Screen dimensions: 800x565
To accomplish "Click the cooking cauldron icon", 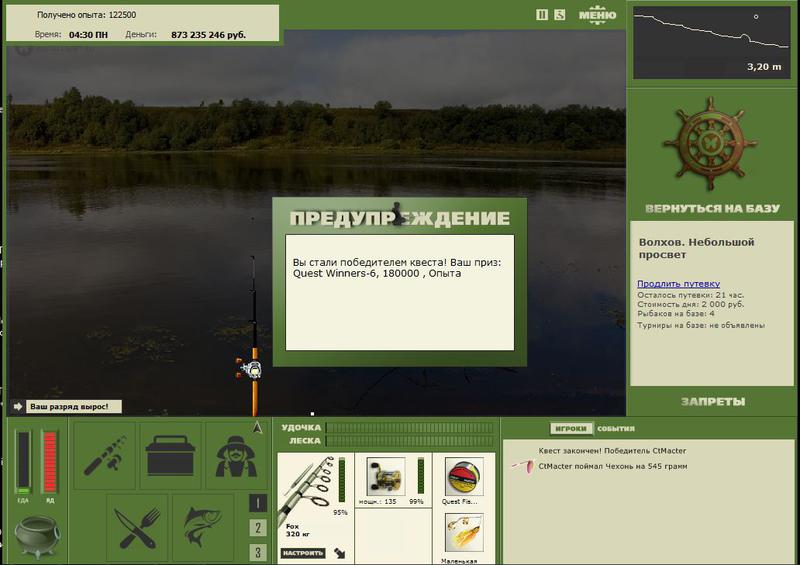I will click(36, 537).
